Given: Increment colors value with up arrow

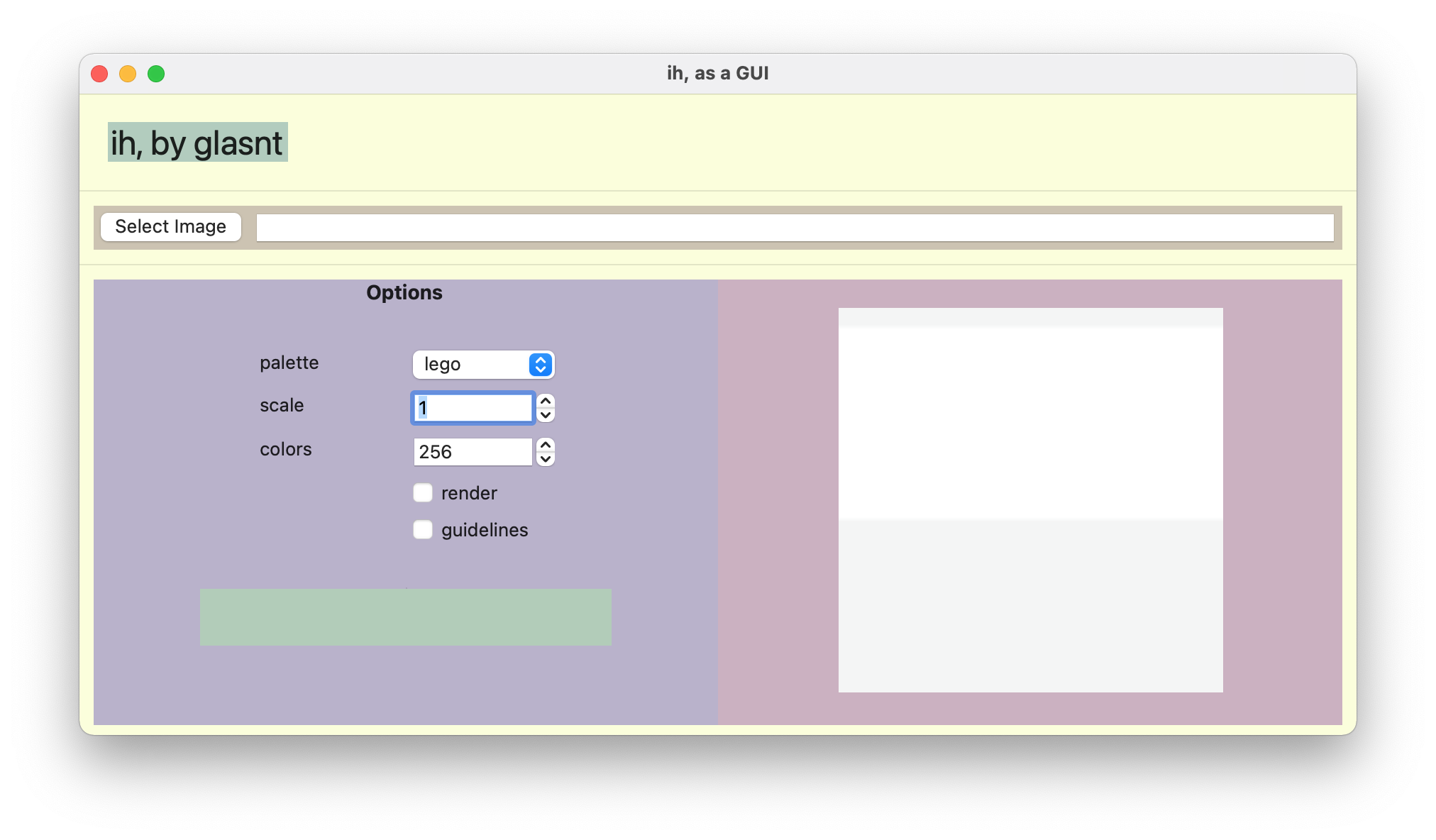Looking at the screenshot, I should 546,445.
